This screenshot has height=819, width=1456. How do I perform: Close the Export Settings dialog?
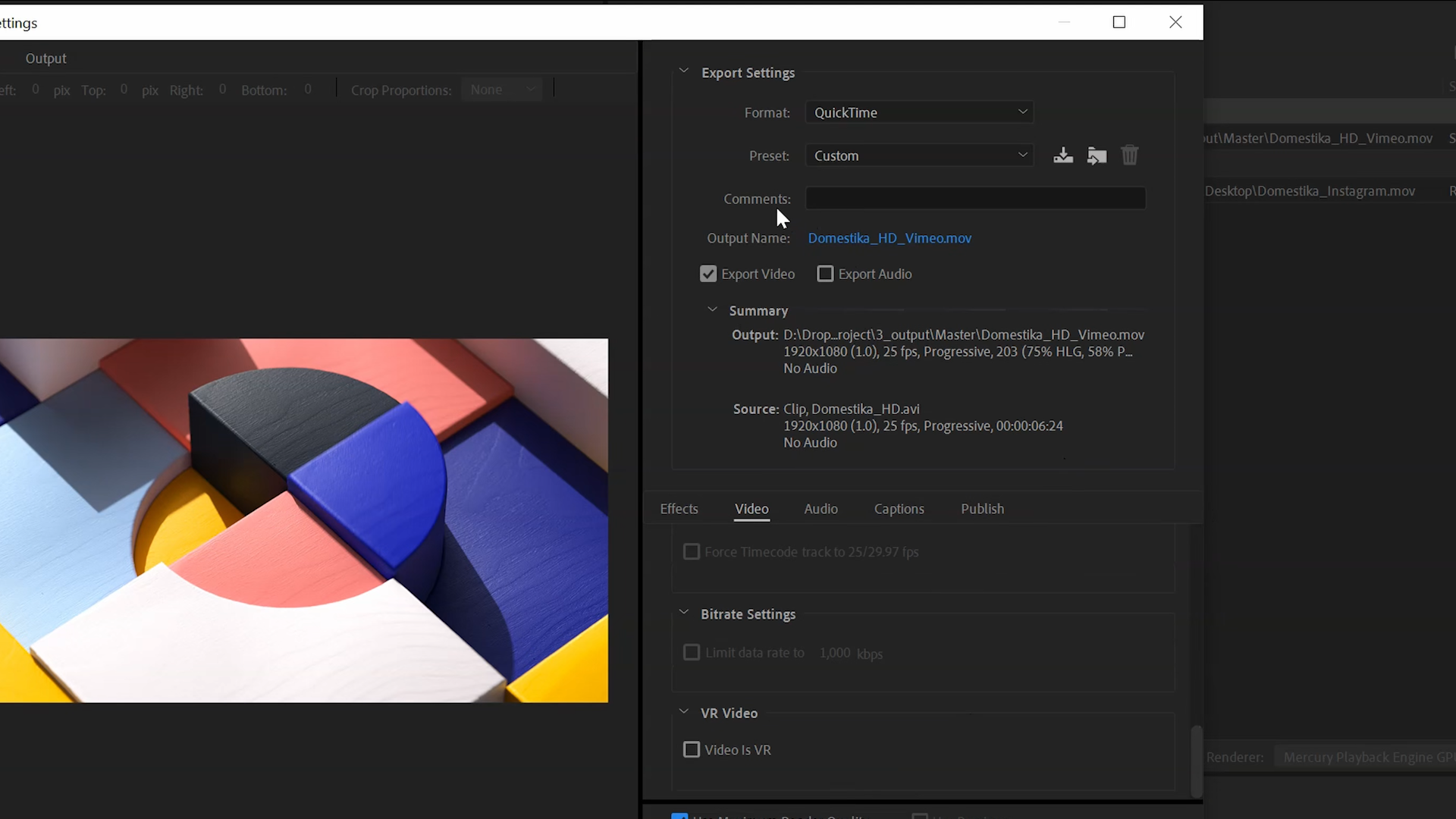1175,22
